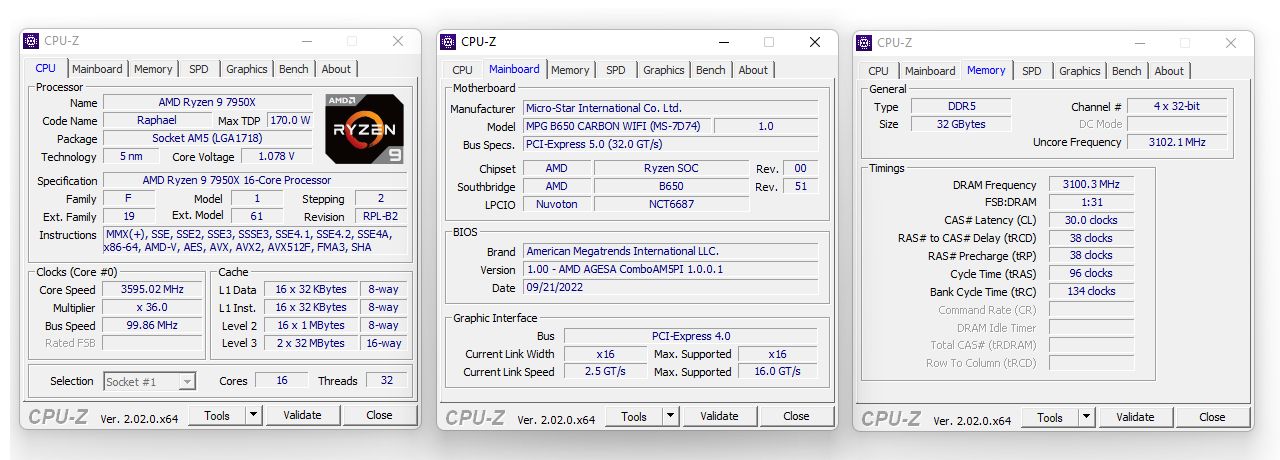Click the LPCIO value NCT6687
The width and height of the screenshot is (1280, 460).
pos(671,204)
